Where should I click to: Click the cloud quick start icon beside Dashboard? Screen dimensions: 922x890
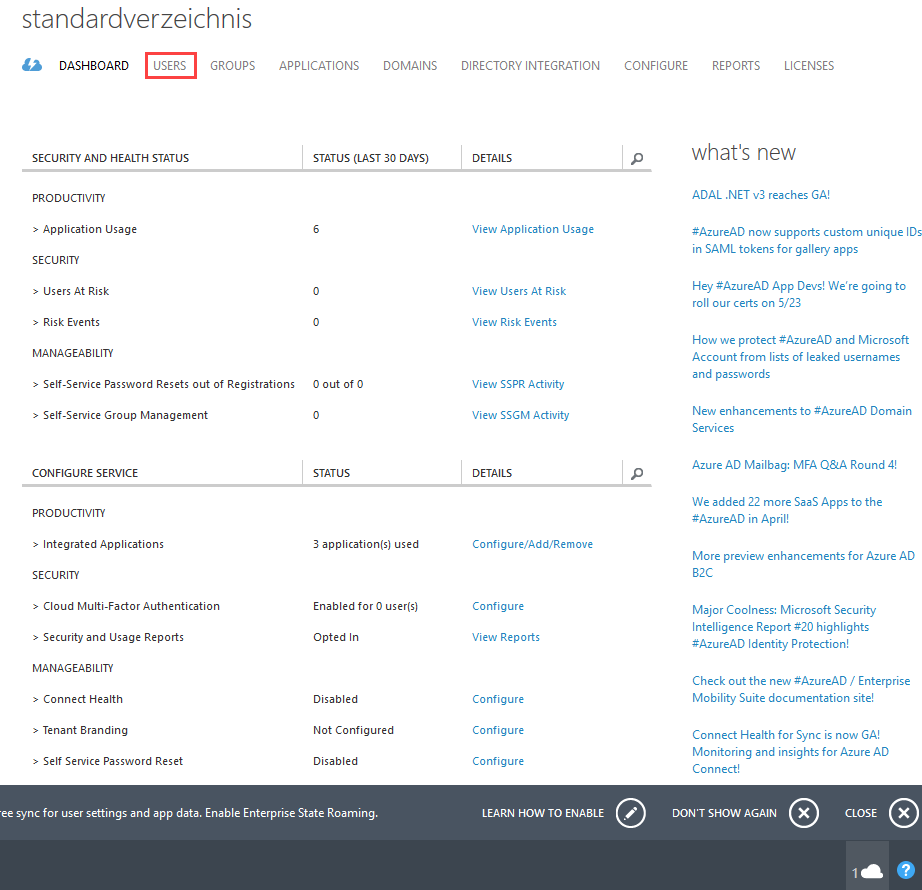coord(32,65)
